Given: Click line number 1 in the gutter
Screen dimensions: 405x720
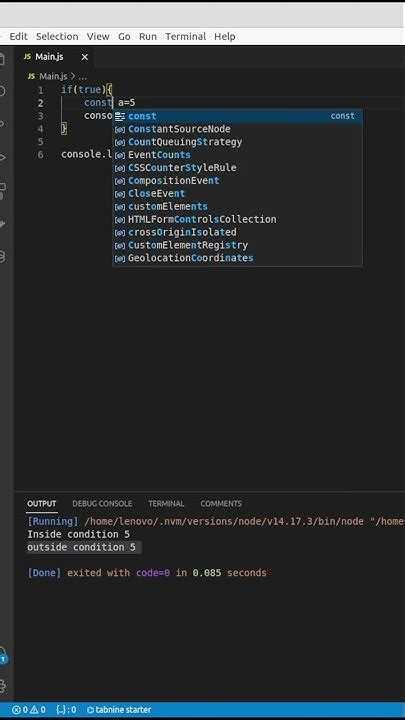Looking at the screenshot, I should point(41,90).
